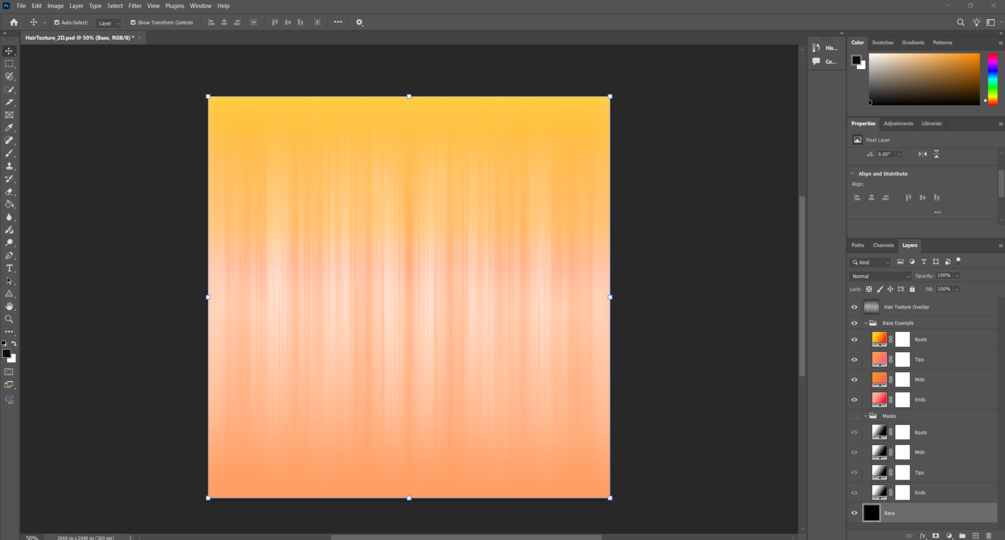
Task: Hide the Hair Texture Overlay layer
Action: pos(854,307)
